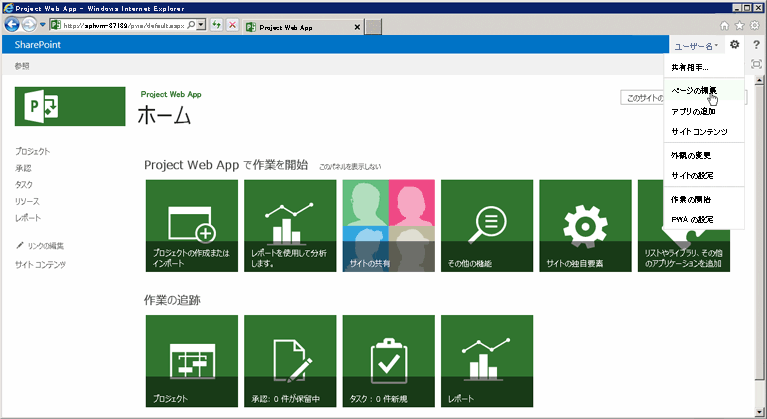Click the page scrollbar up arrow

pos(759,80)
